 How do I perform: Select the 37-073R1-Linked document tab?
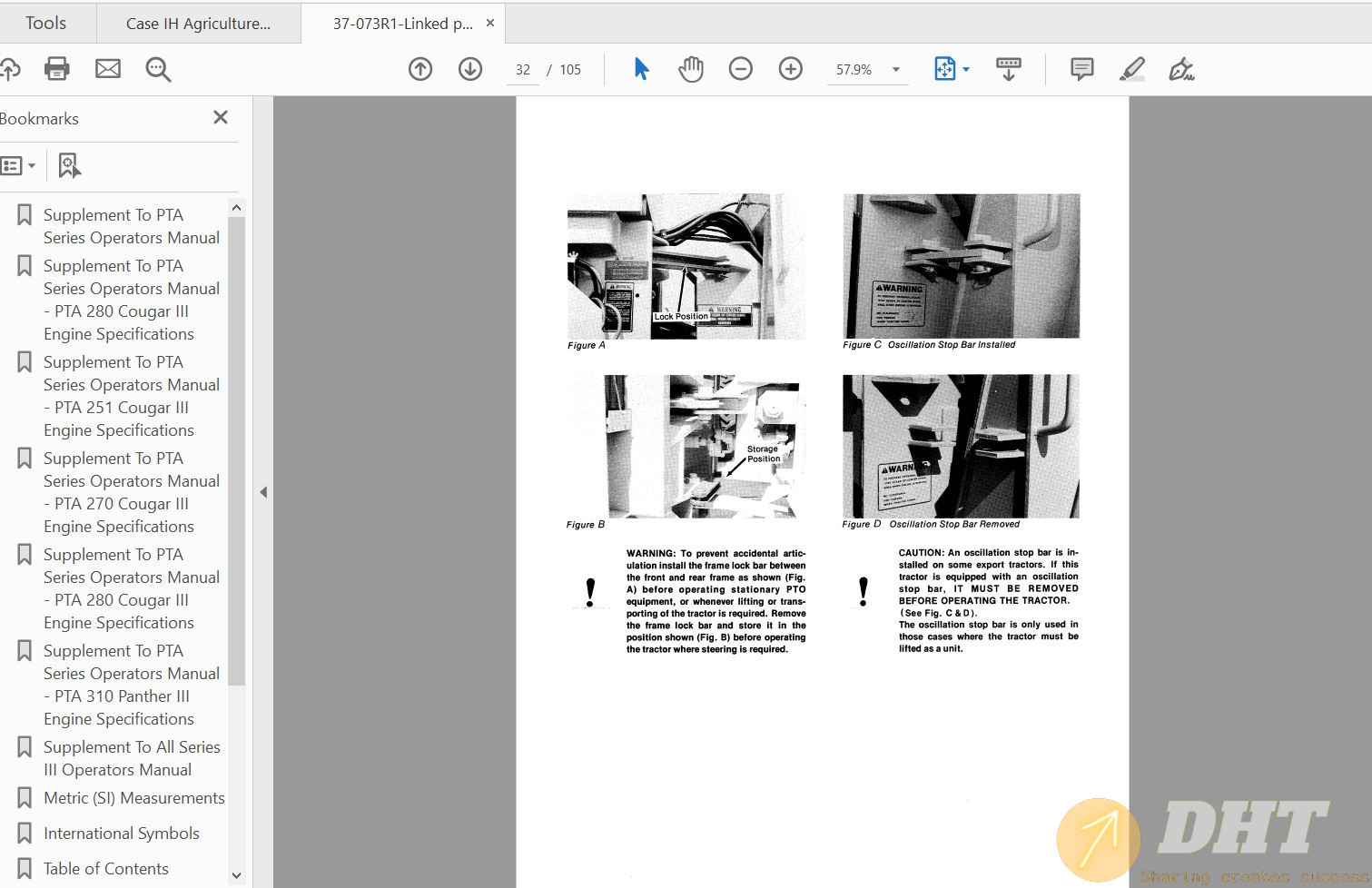pos(402,24)
